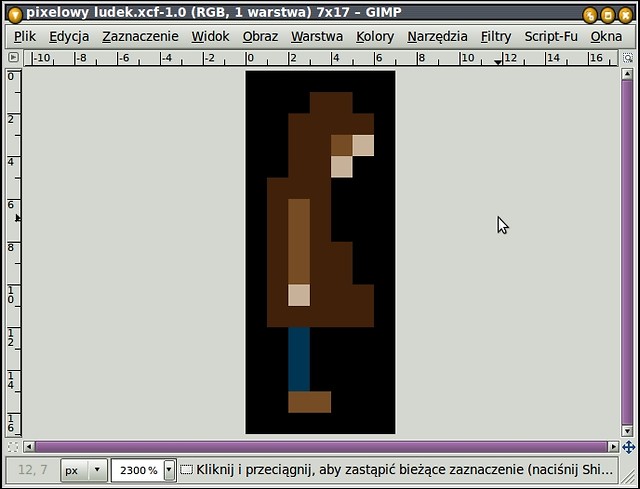Open the Warstwa menu
This screenshot has height=489, width=640.
click(x=317, y=36)
